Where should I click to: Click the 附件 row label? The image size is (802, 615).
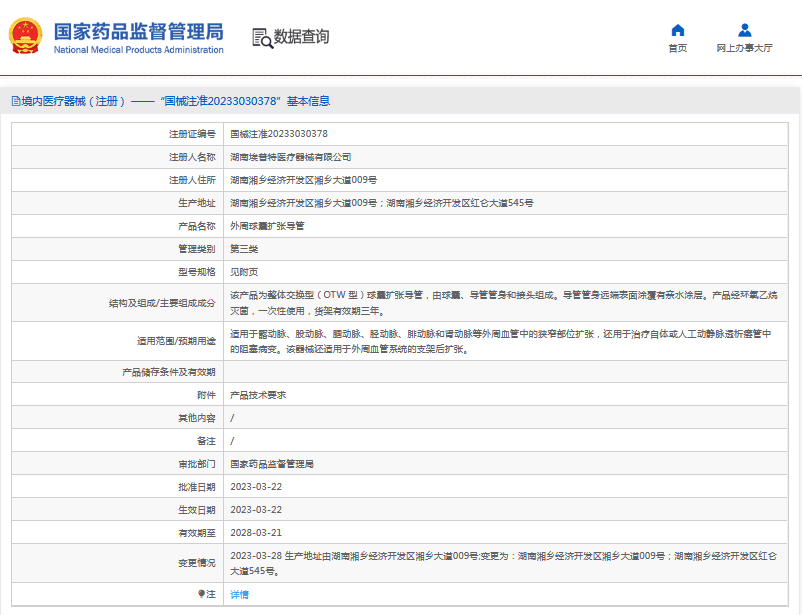[x=206, y=395]
